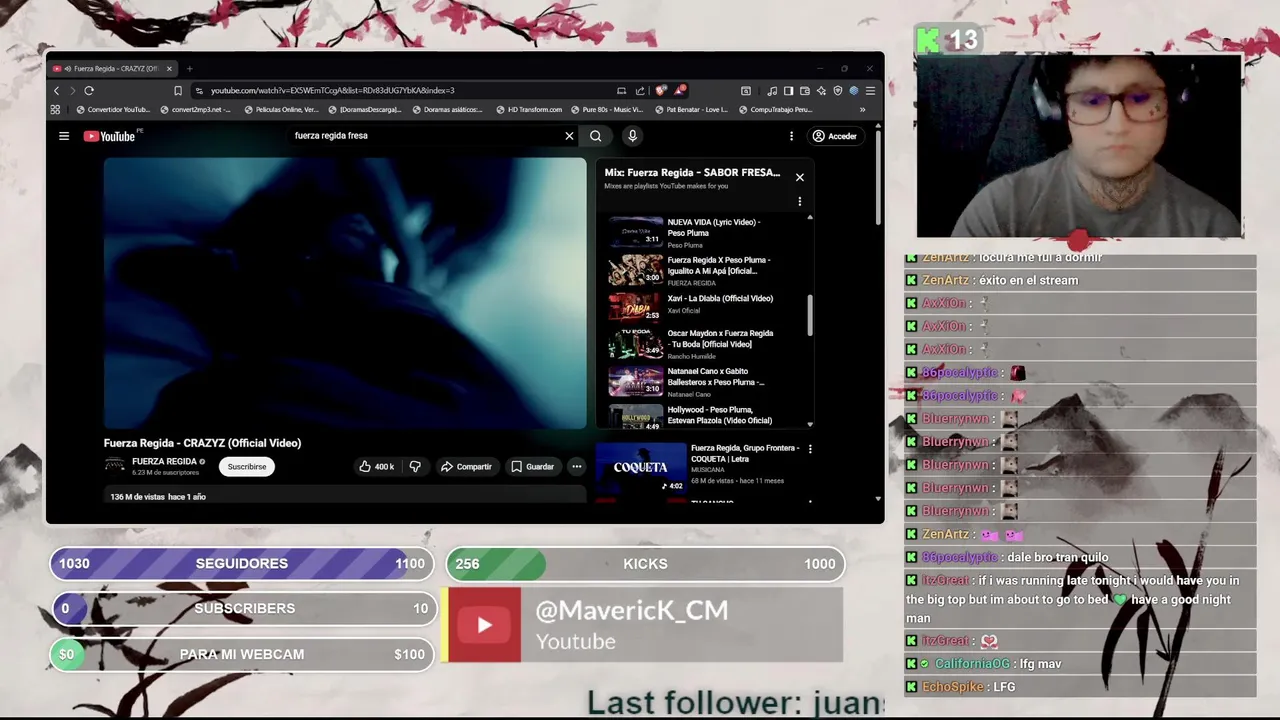Open the three-dot options for COQUETA | Letra video
This screenshot has height=720, width=1280.
(810, 449)
